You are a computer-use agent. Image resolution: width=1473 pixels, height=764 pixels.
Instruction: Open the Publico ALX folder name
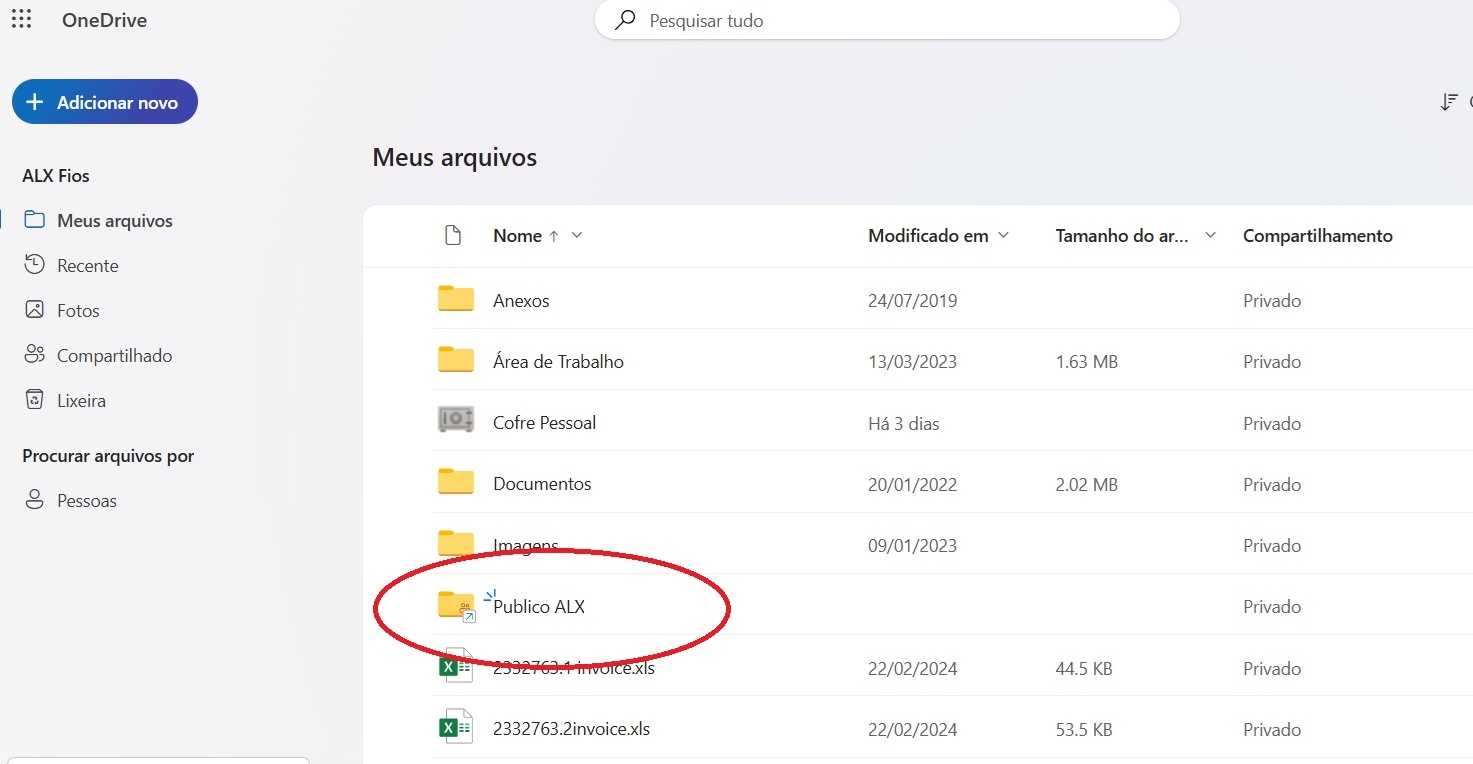pos(539,607)
